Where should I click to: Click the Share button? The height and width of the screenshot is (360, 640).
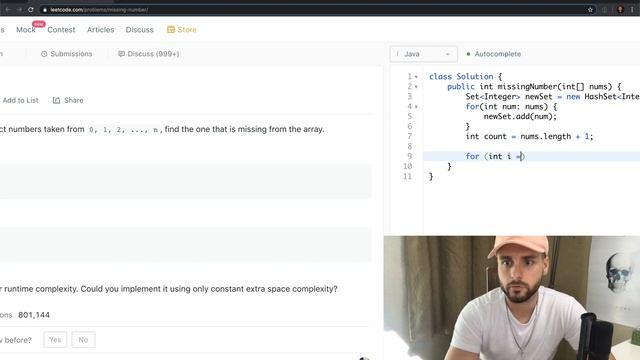(68, 100)
